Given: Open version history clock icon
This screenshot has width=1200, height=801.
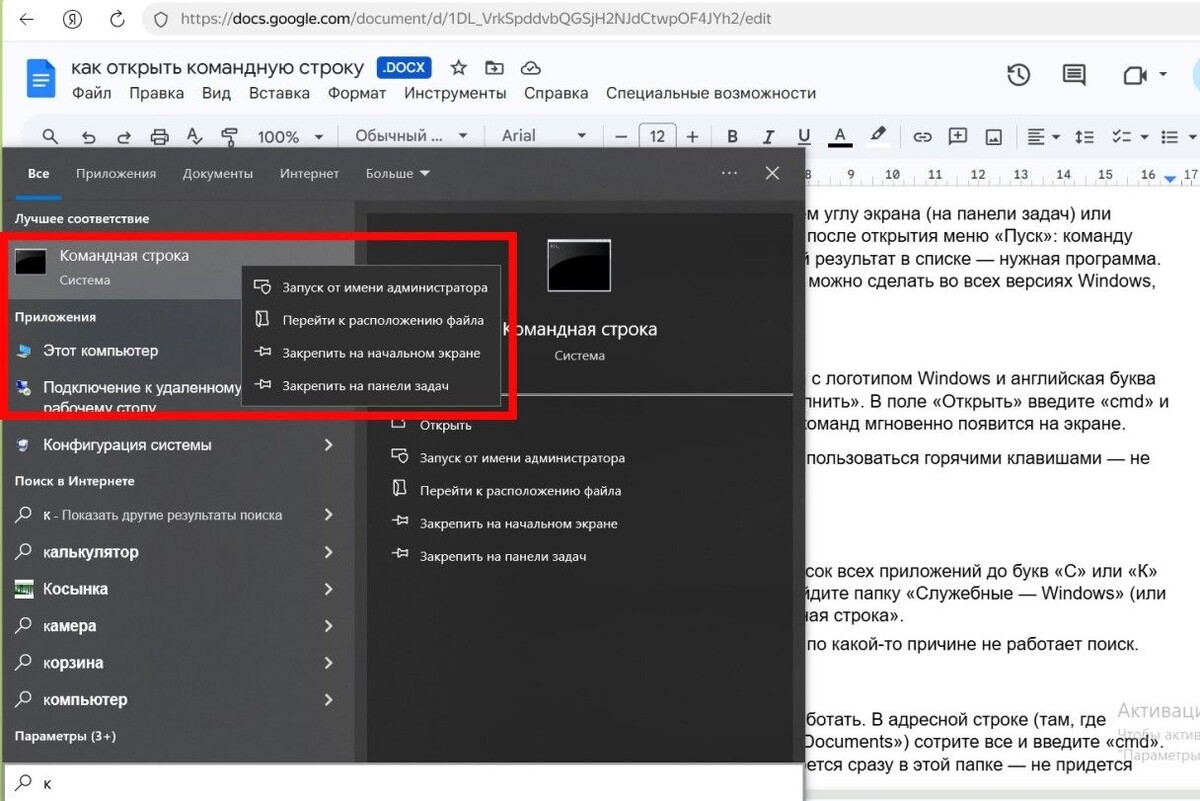Looking at the screenshot, I should pos(1018,75).
